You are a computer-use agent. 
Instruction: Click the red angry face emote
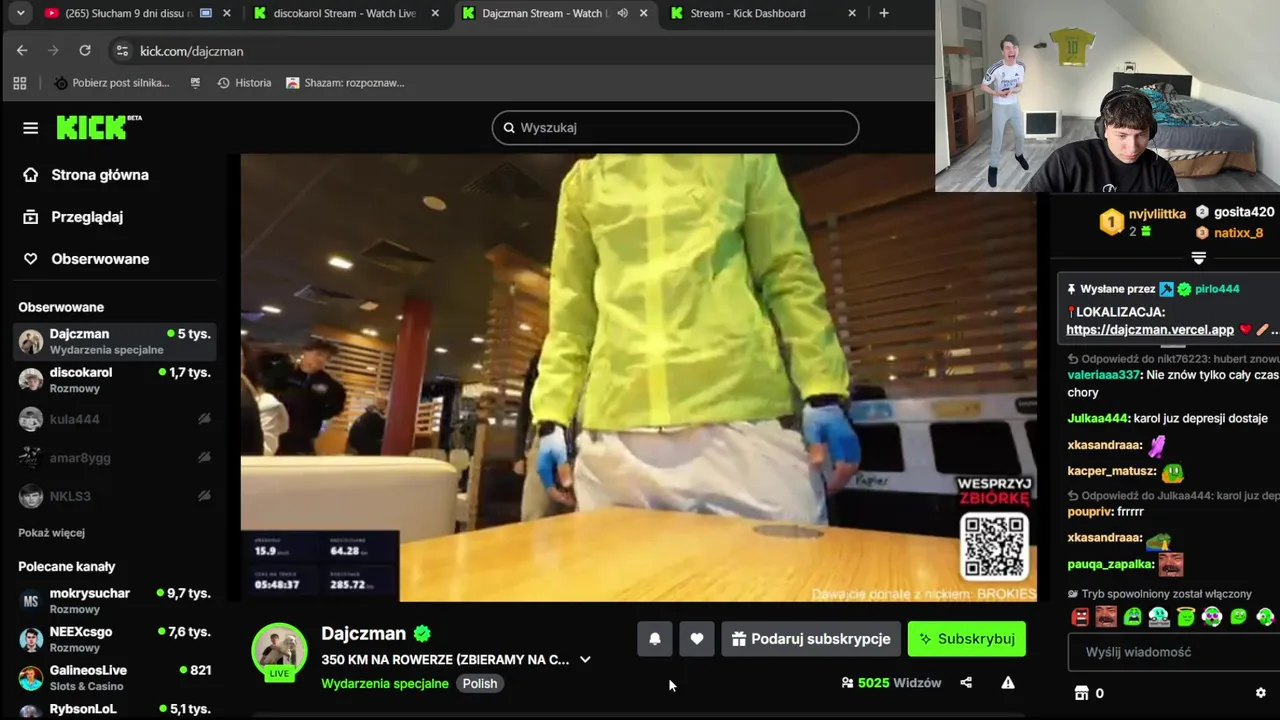(x=1080, y=617)
